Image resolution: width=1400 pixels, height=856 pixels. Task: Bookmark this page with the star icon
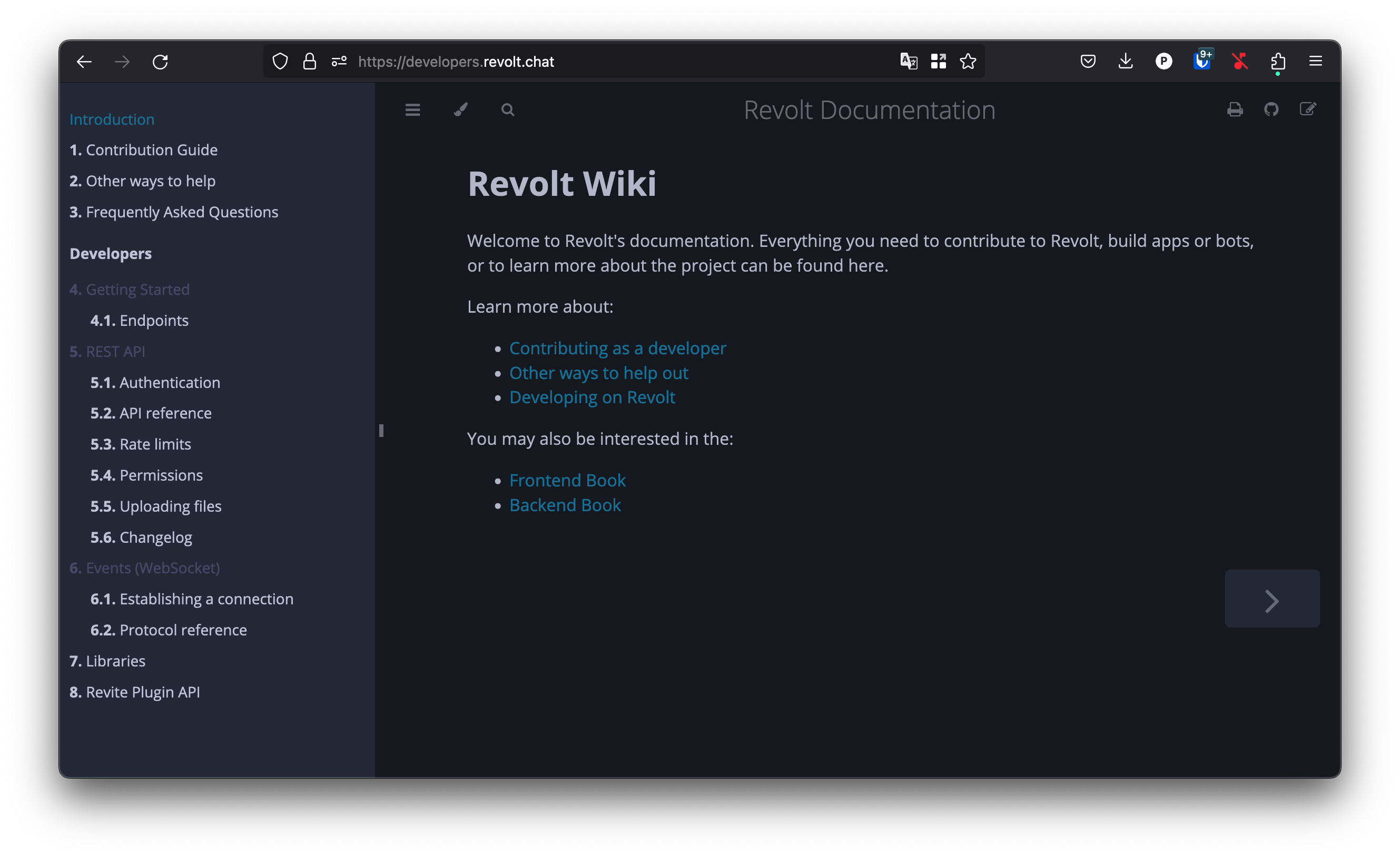[968, 62]
